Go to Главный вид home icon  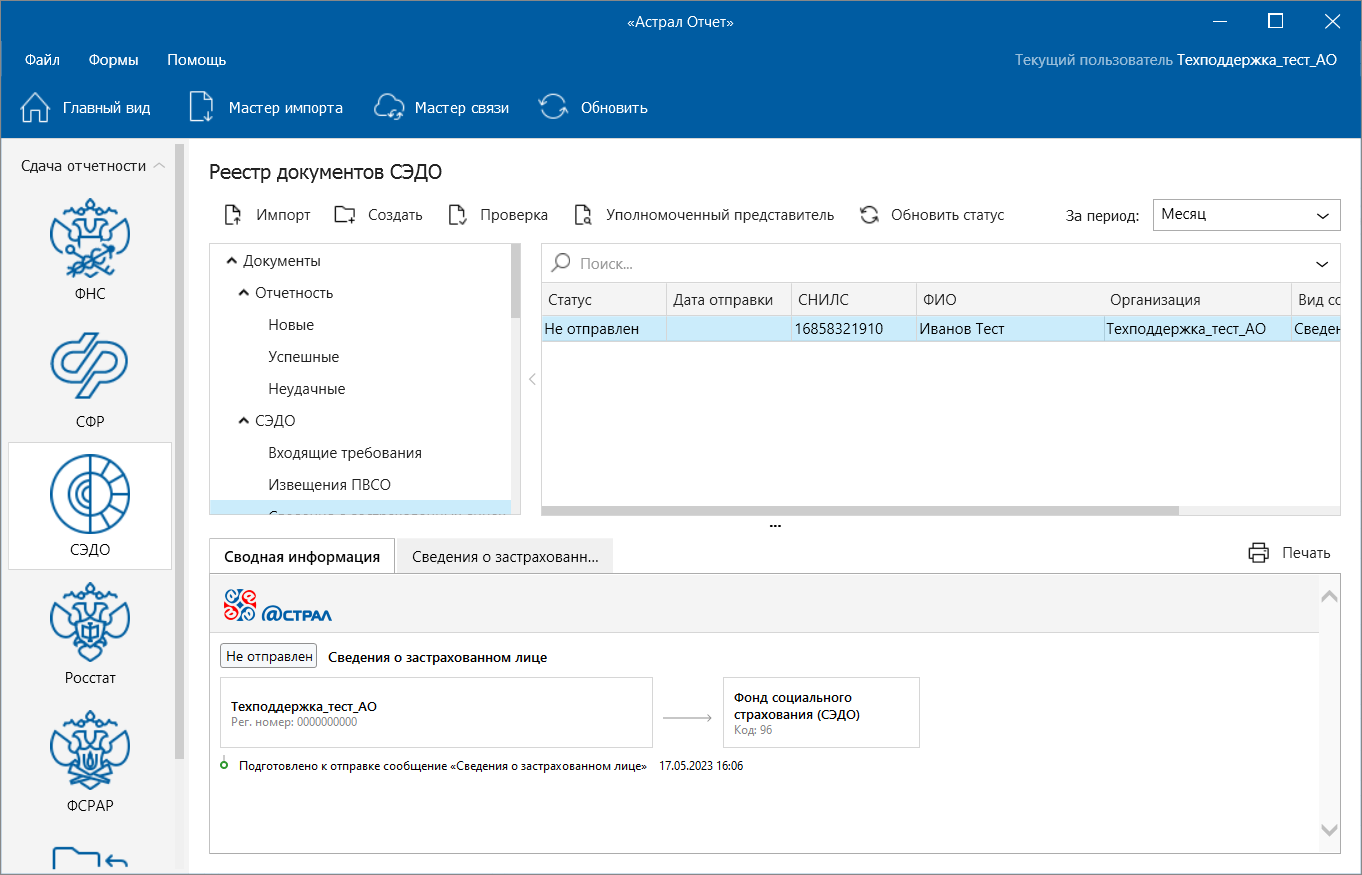point(35,108)
